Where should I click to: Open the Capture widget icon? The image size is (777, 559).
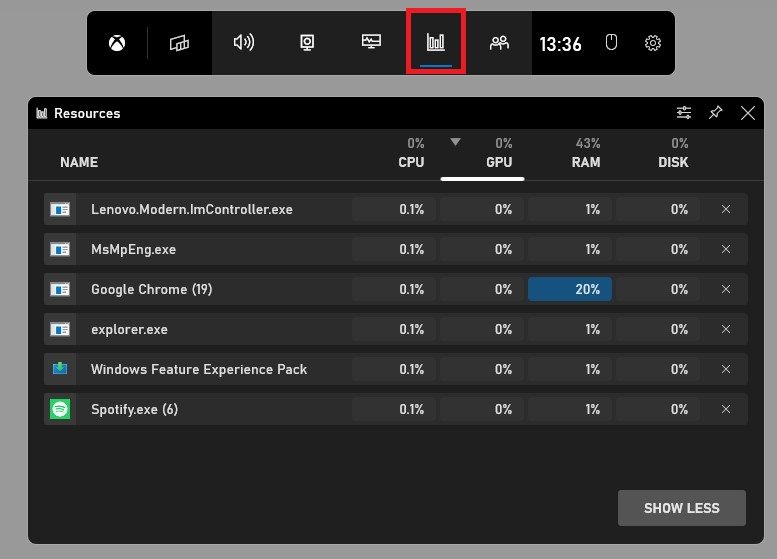click(307, 43)
